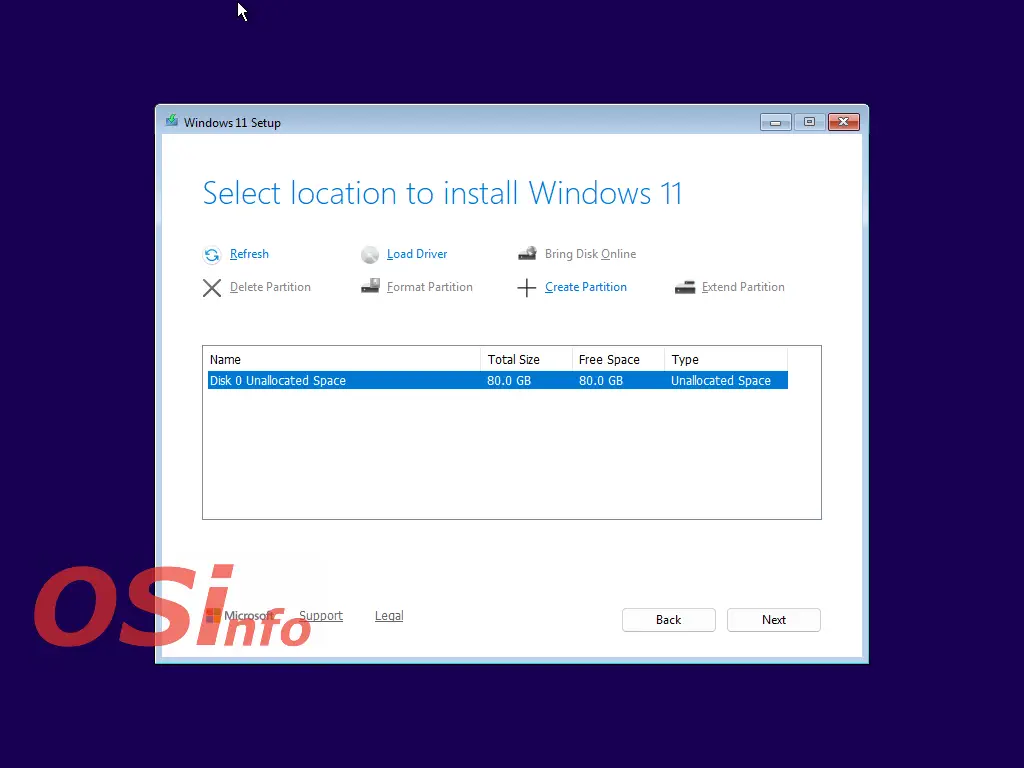This screenshot has height=768, width=1024.
Task: Go back using the Back button
Action: pyautogui.click(x=668, y=620)
